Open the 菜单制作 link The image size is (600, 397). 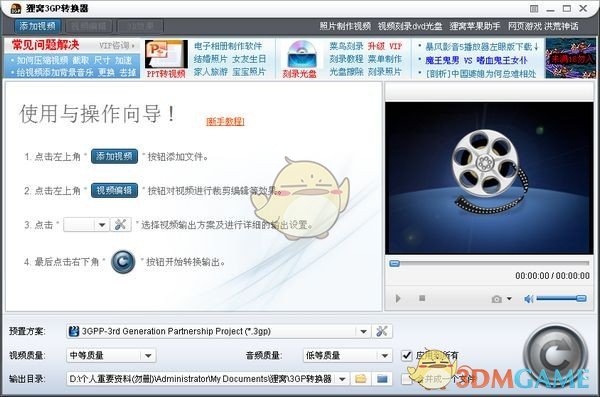coord(385,59)
